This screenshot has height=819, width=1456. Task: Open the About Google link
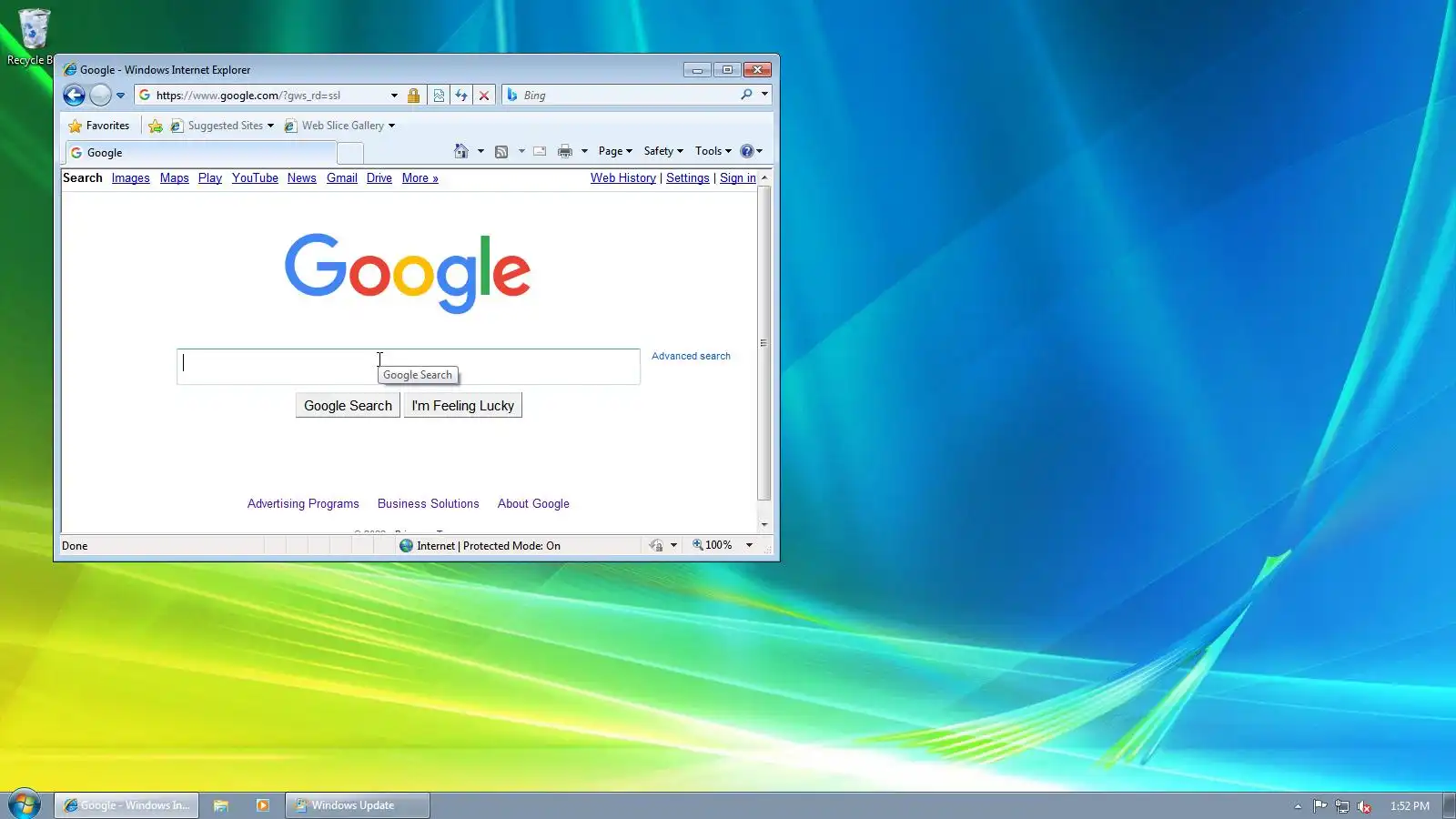pos(533,504)
